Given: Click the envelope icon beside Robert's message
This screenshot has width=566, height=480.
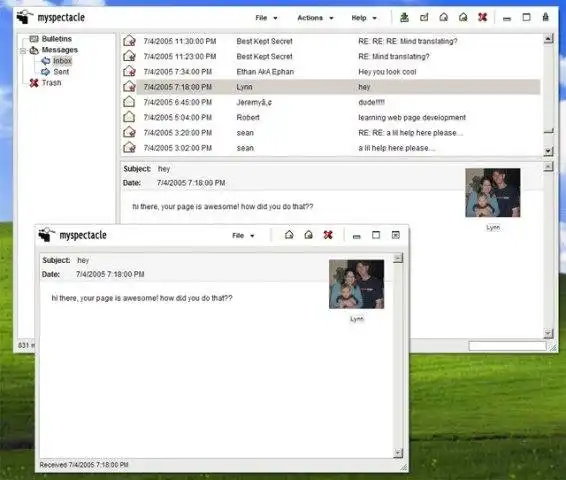Looking at the screenshot, I should click(x=129, y=117).
